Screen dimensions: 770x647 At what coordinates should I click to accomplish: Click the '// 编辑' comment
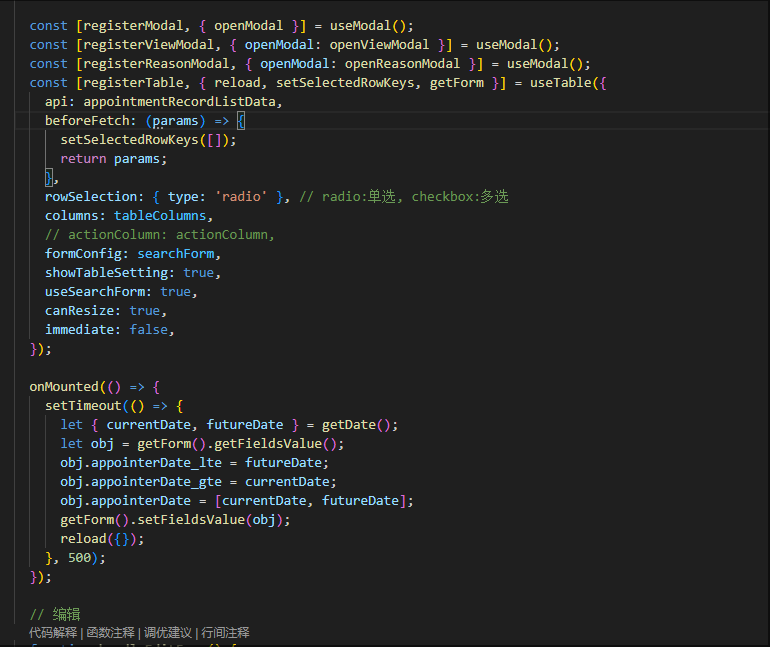click(55, 615)
